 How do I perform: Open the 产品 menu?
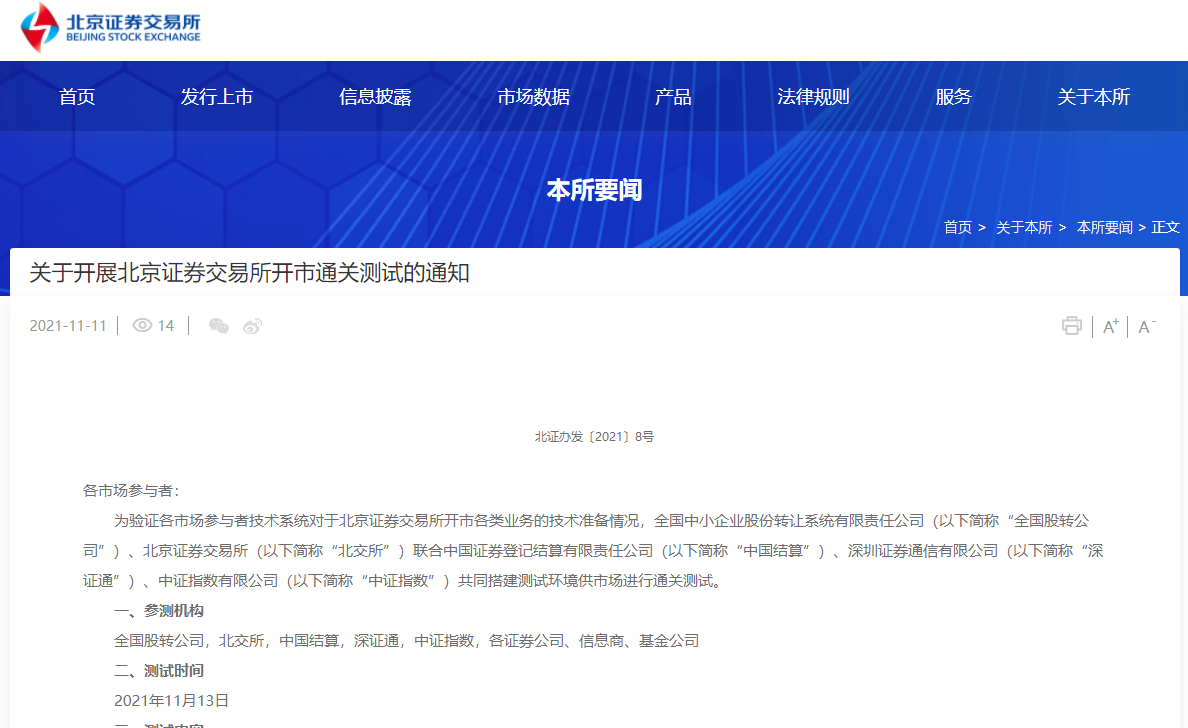[x=673, y=97]
